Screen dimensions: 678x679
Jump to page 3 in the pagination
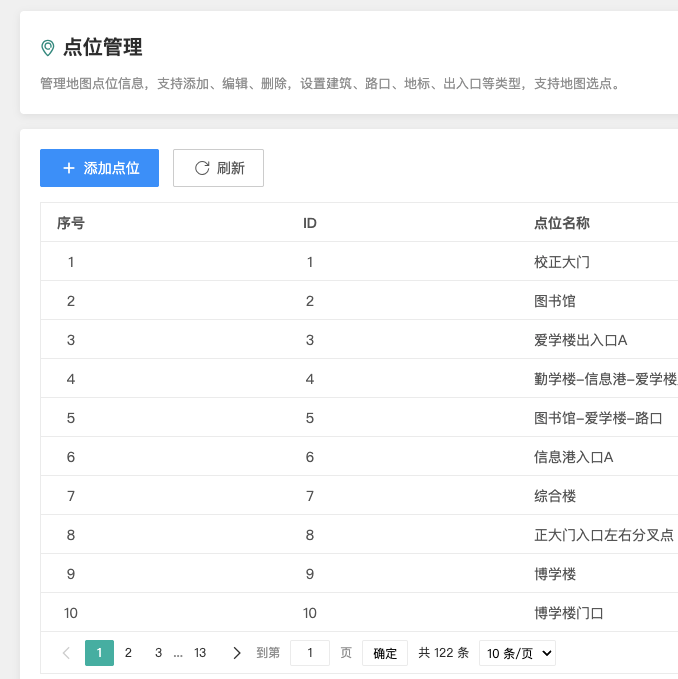tap(158, 653)
